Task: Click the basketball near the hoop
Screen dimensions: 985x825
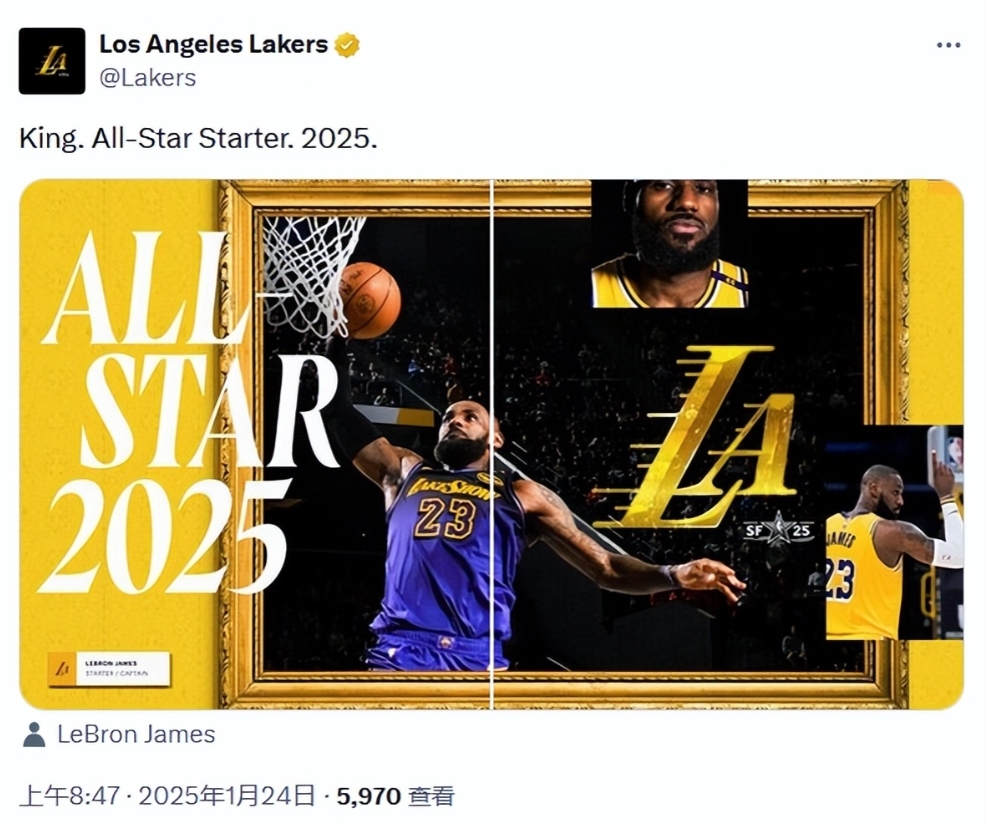Action: 371,300
